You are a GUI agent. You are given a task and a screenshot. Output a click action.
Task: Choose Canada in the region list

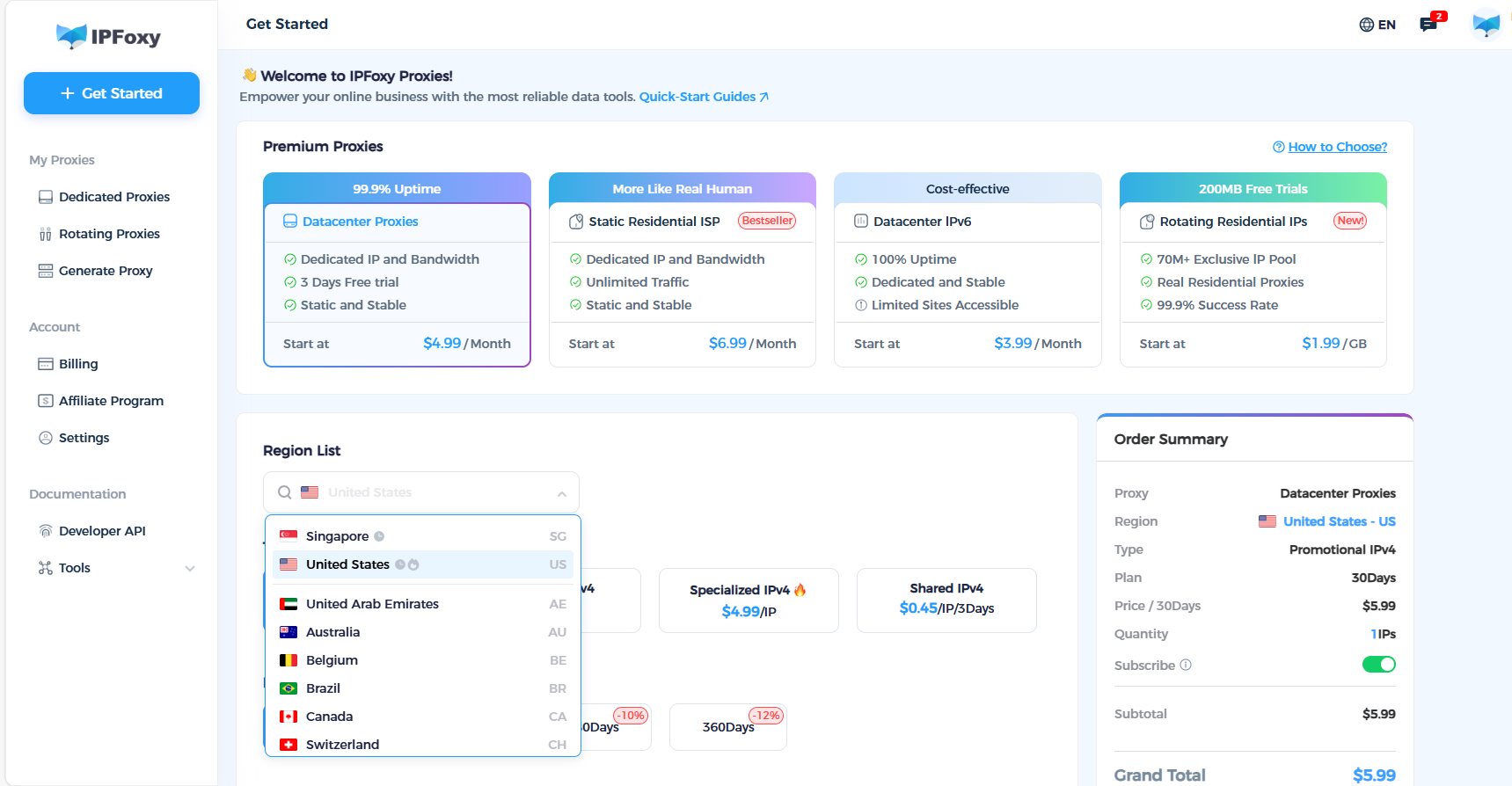423,717
